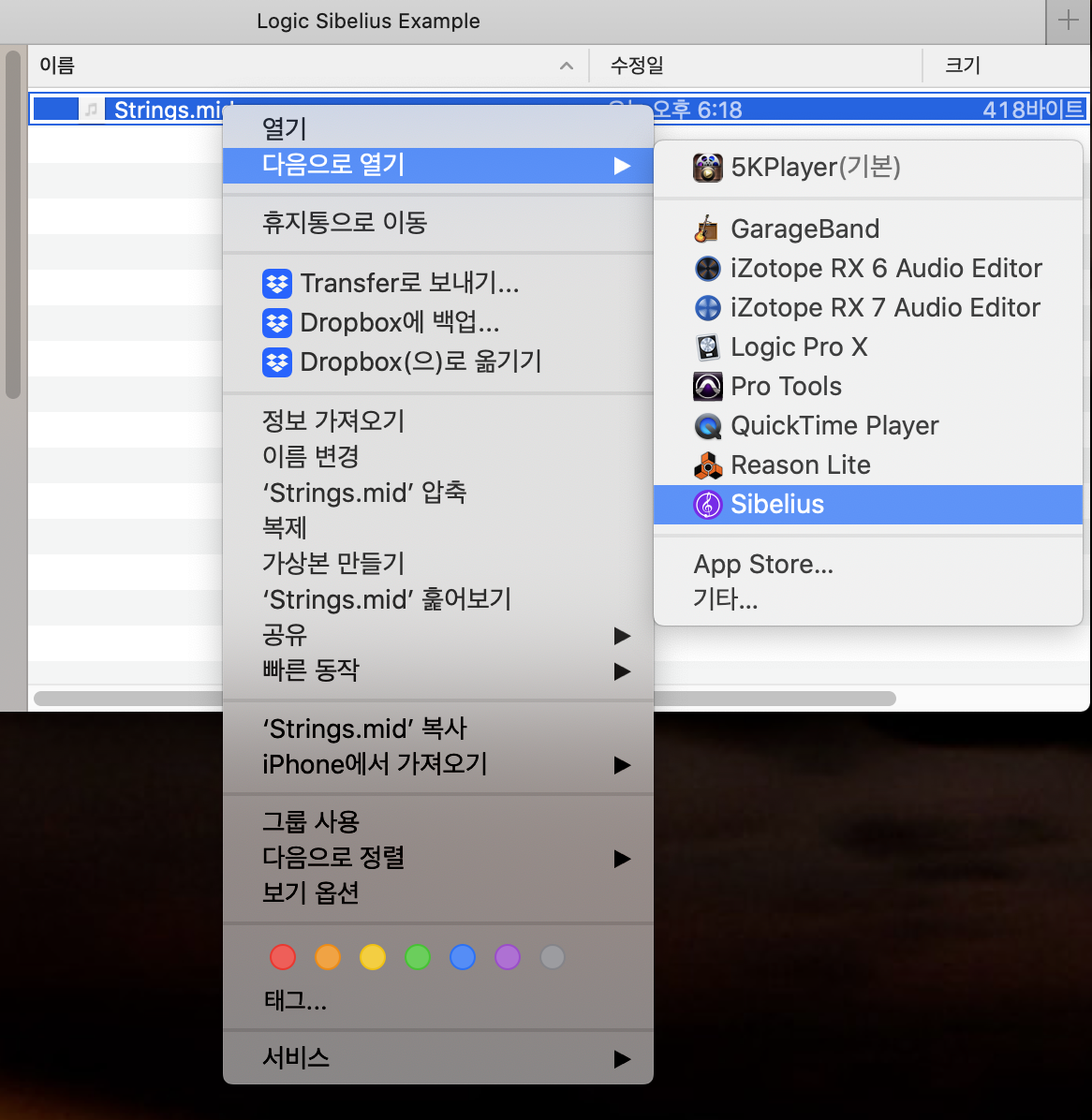Select 정보 가져오기 menu entry
The width and height of the screenshot is (1092, 1120).
(x=437, y=420)
